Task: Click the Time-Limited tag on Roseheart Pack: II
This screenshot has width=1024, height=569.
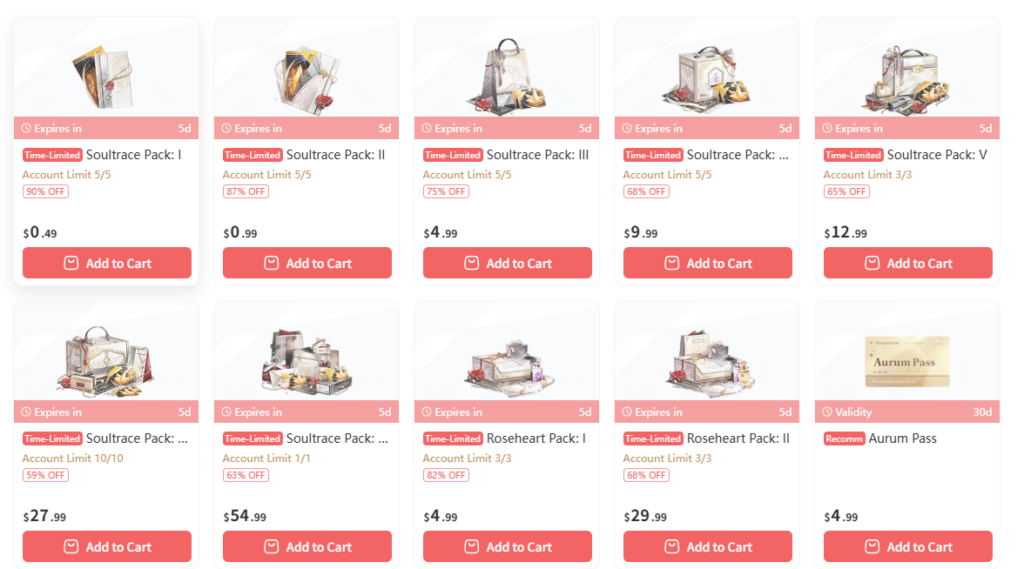Action: 653,438
